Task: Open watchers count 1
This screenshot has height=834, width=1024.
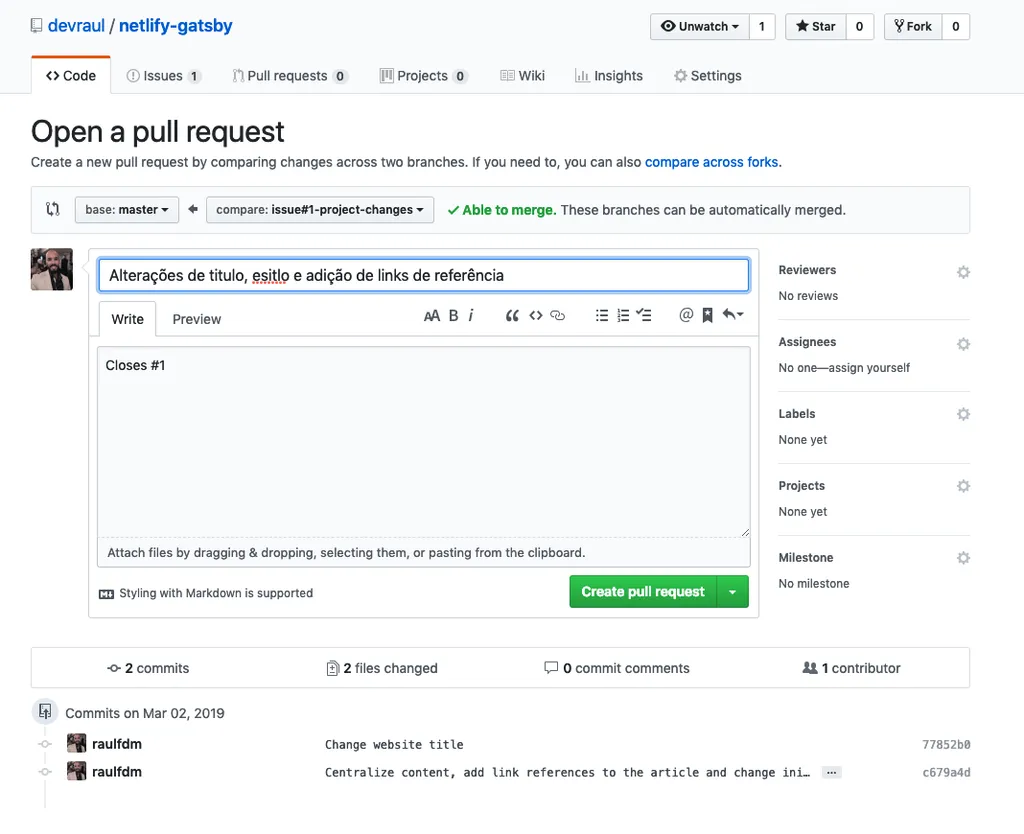Action: (x=761, y=27)
